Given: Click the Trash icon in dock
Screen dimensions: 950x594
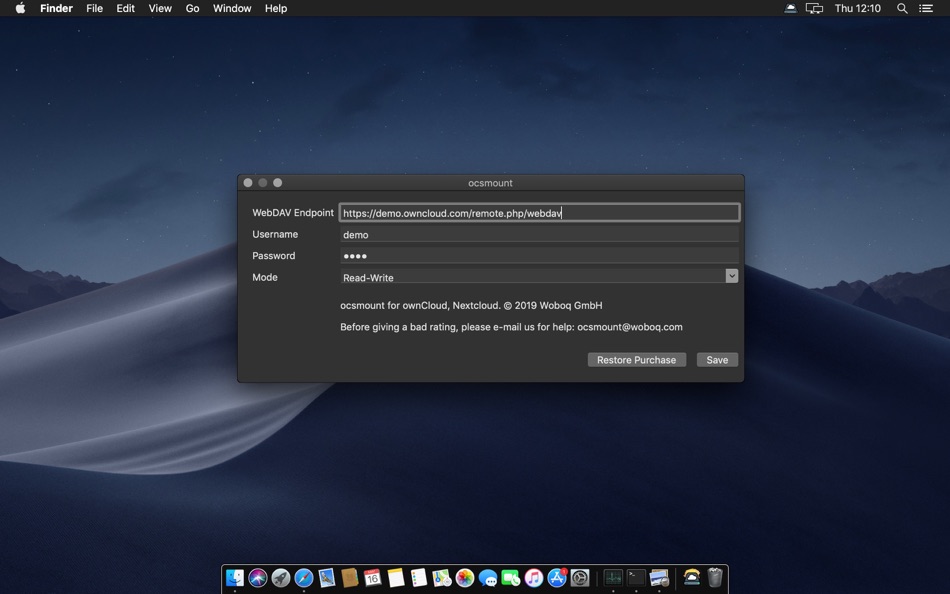Looking at the screenshot, I should [x=715, y=578].
